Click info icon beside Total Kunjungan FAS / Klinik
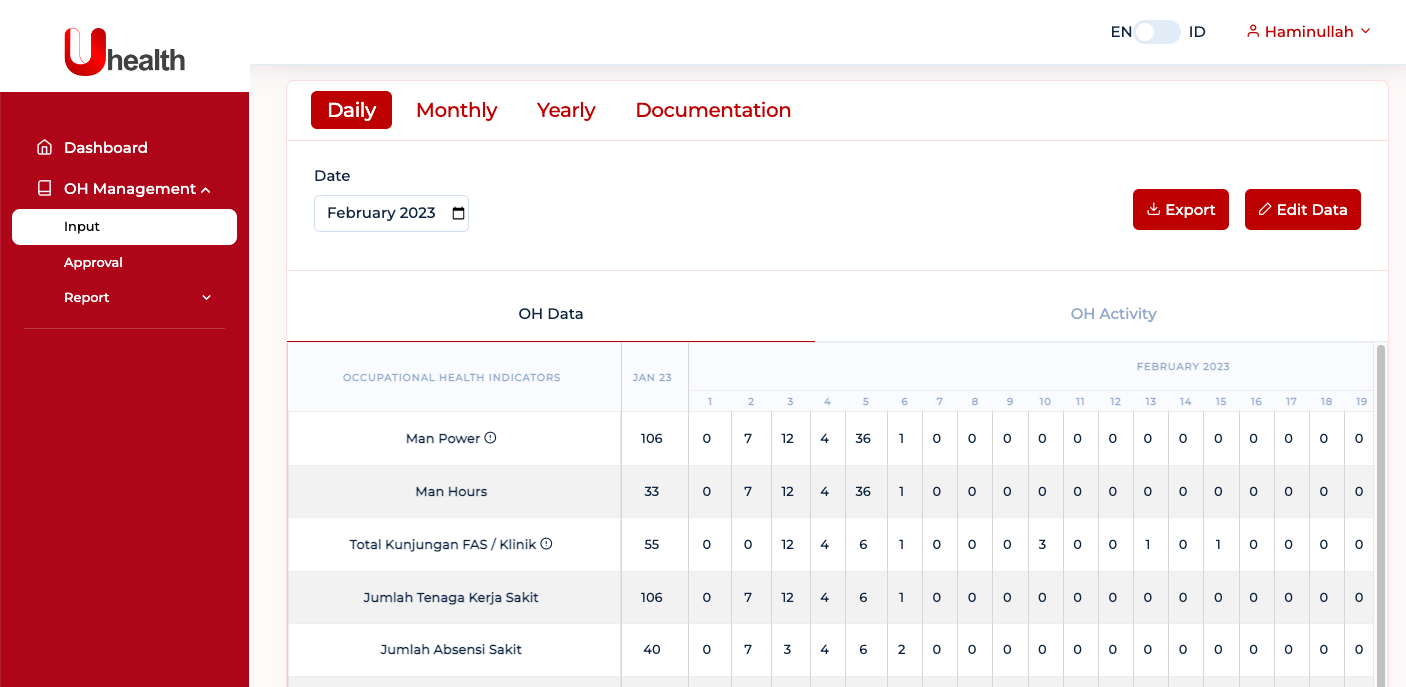The width and height of the screenshot is (1406, 687). tap(546, 544)
